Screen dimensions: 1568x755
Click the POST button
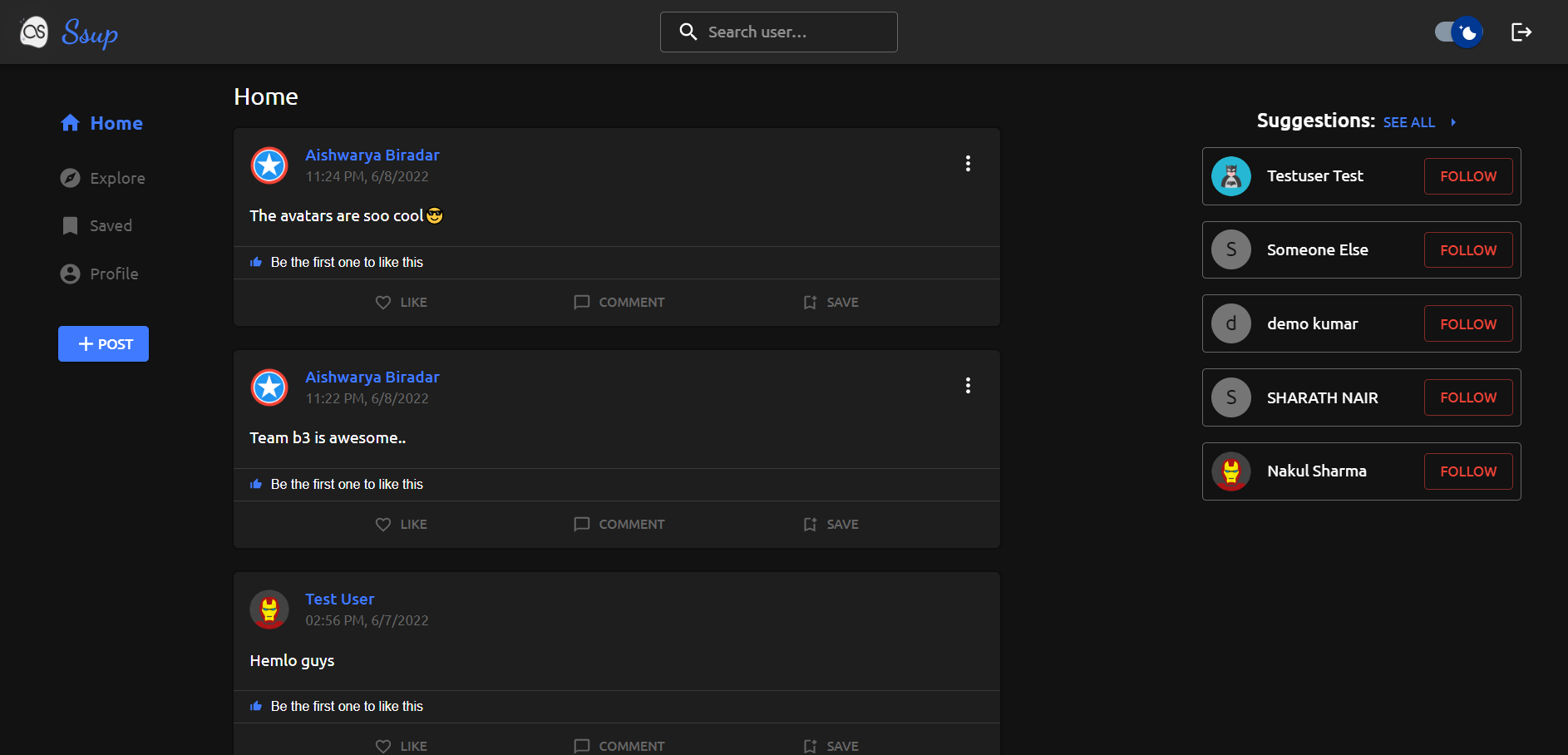103,343
